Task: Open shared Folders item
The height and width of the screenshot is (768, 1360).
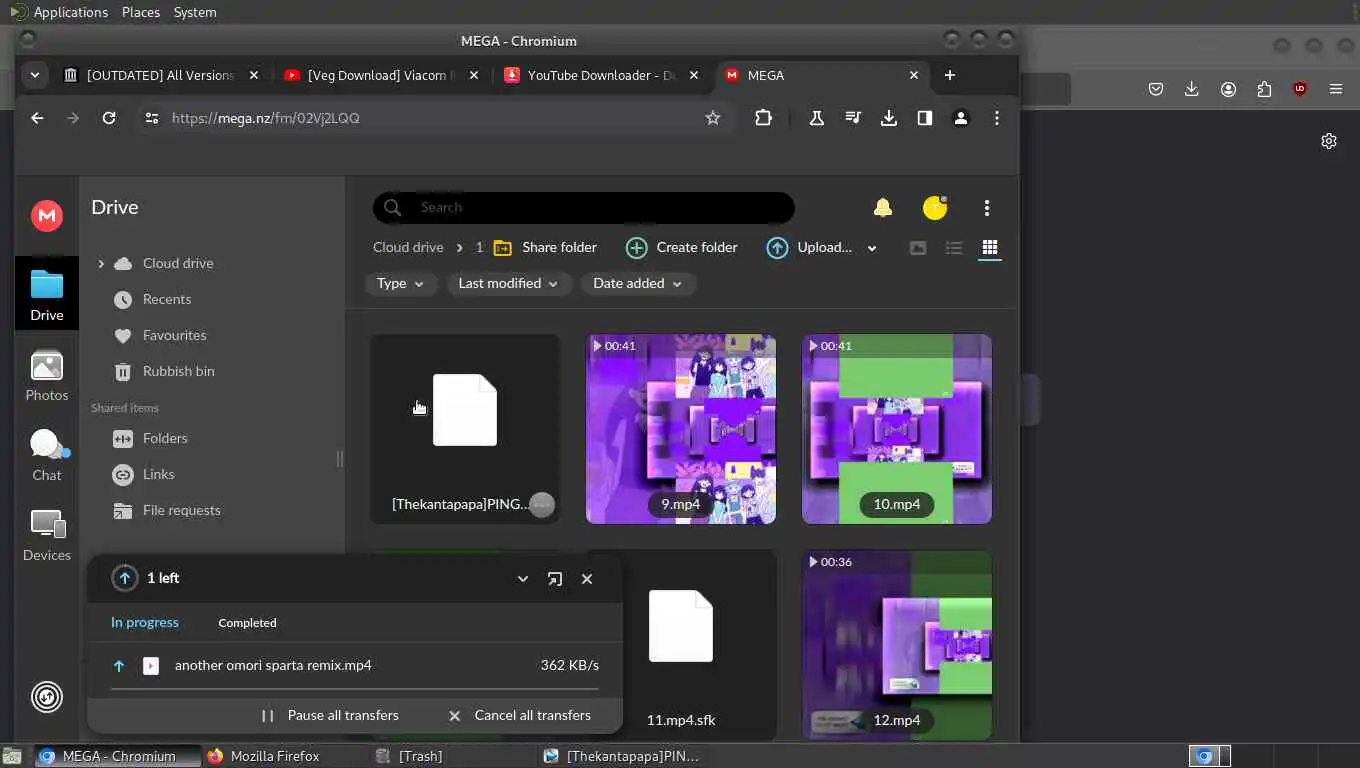Action: [x=165, y=439]
